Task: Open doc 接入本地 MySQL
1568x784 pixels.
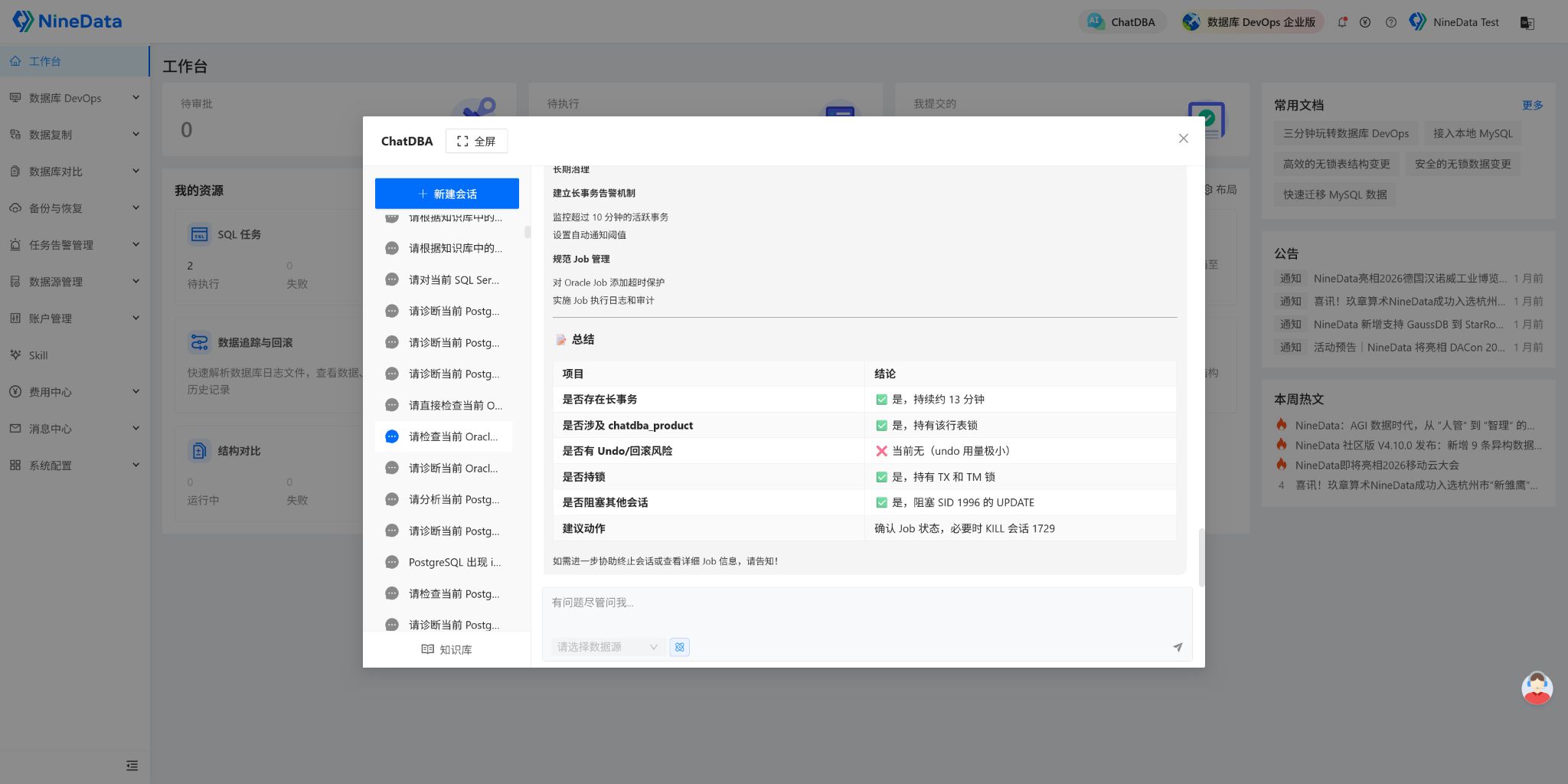Action: coord(1473,133)
